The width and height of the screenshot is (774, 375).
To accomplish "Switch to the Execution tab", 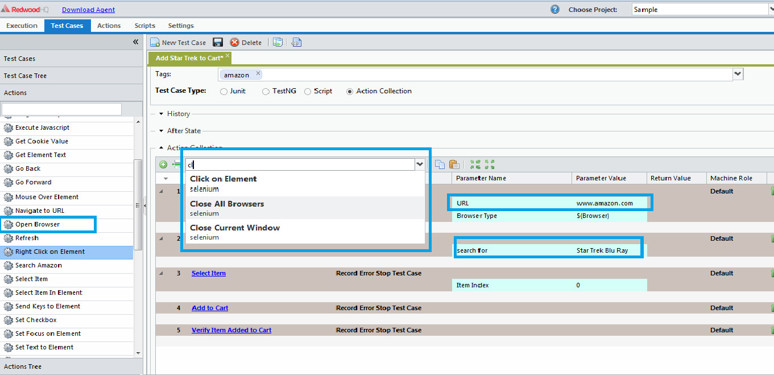I will [22, 26].
